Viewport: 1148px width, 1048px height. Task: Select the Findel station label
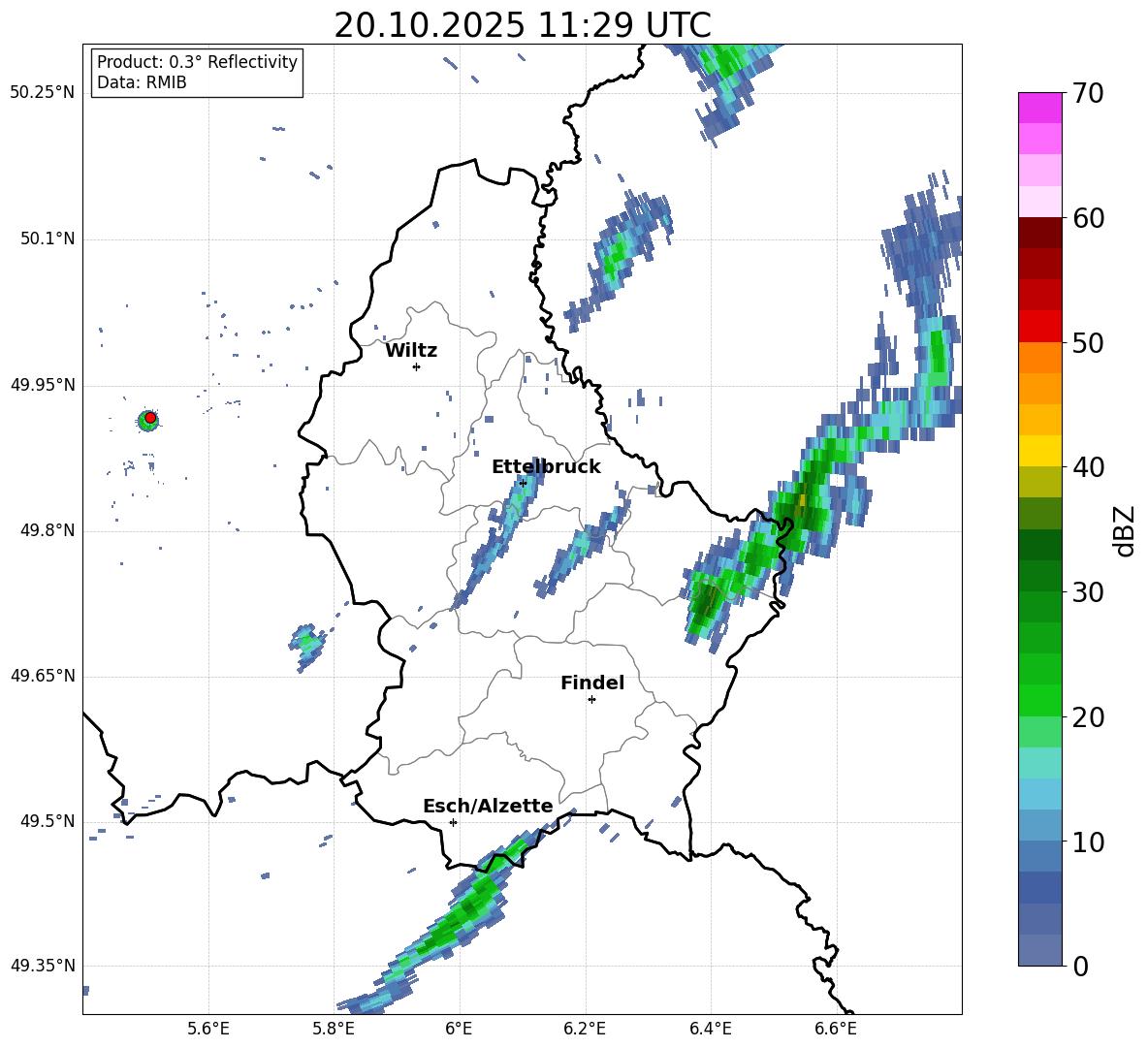pyautogui.click(x=592, y=683)
